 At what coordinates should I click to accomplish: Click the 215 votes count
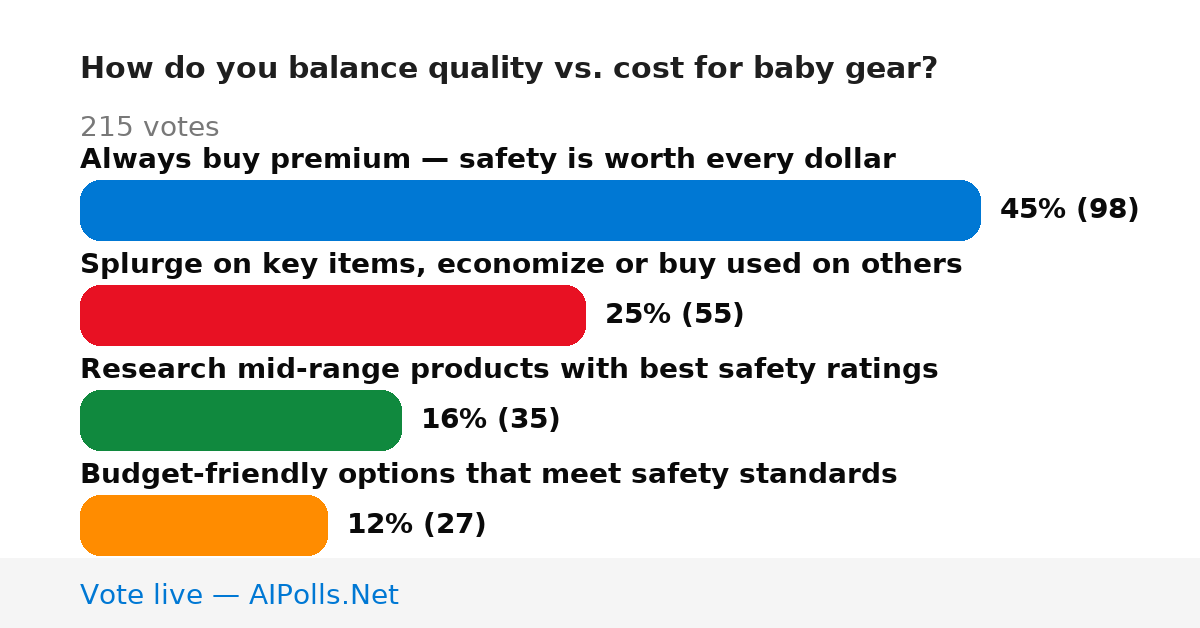click(150, 127)
